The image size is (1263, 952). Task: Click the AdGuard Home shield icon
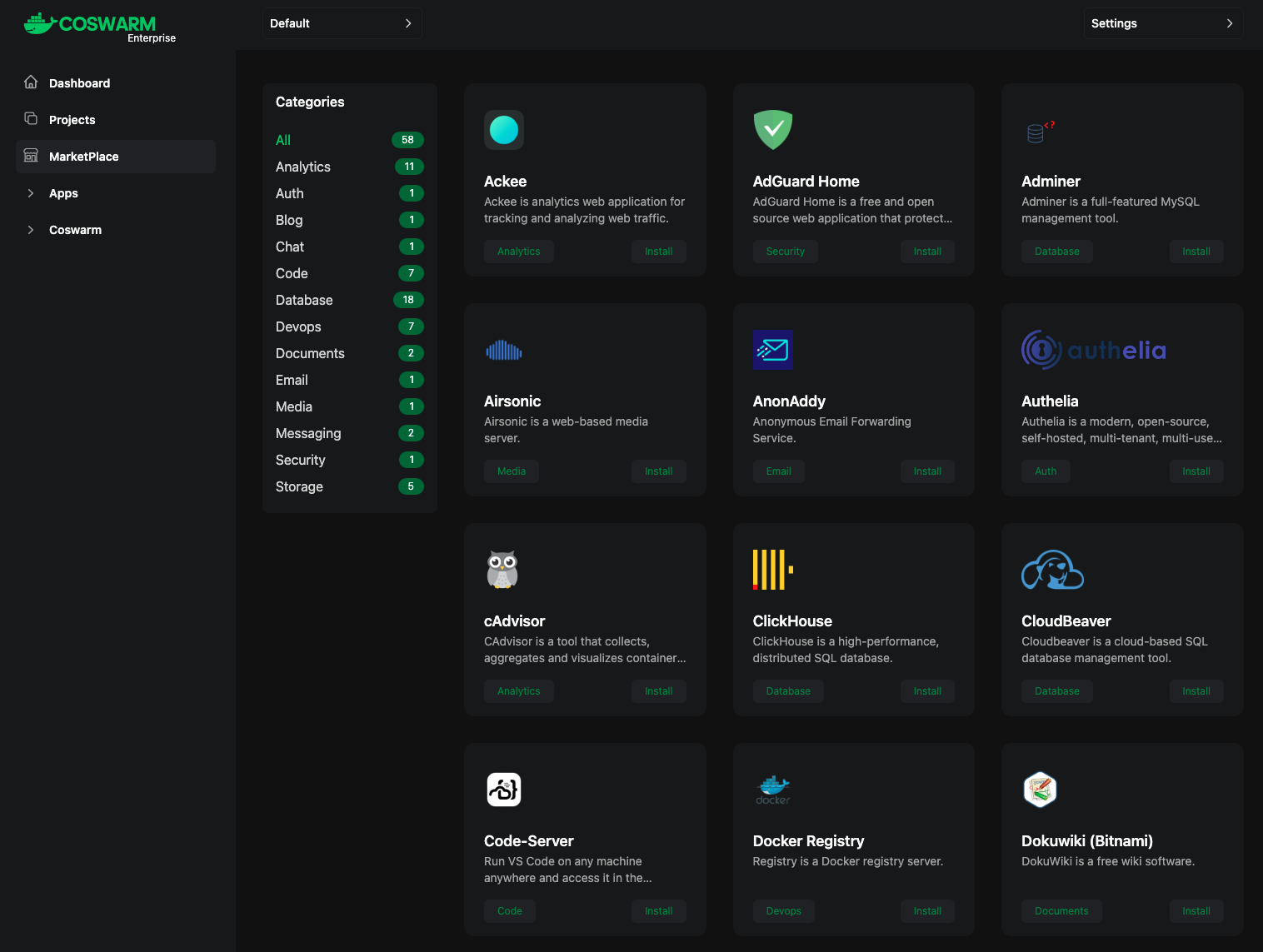(773, 130)
